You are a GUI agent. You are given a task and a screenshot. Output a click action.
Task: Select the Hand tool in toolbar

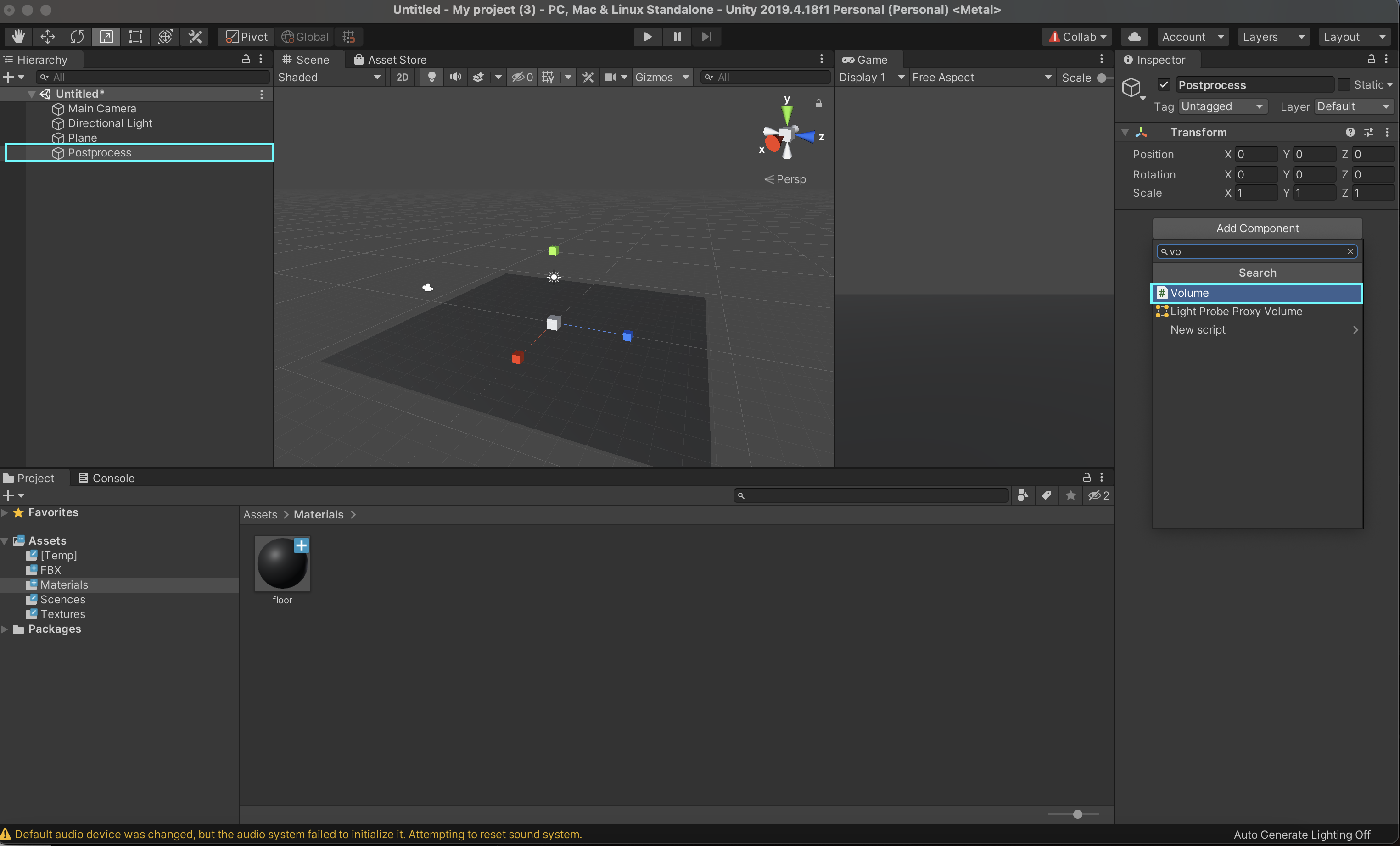click(x=18, y=36)
